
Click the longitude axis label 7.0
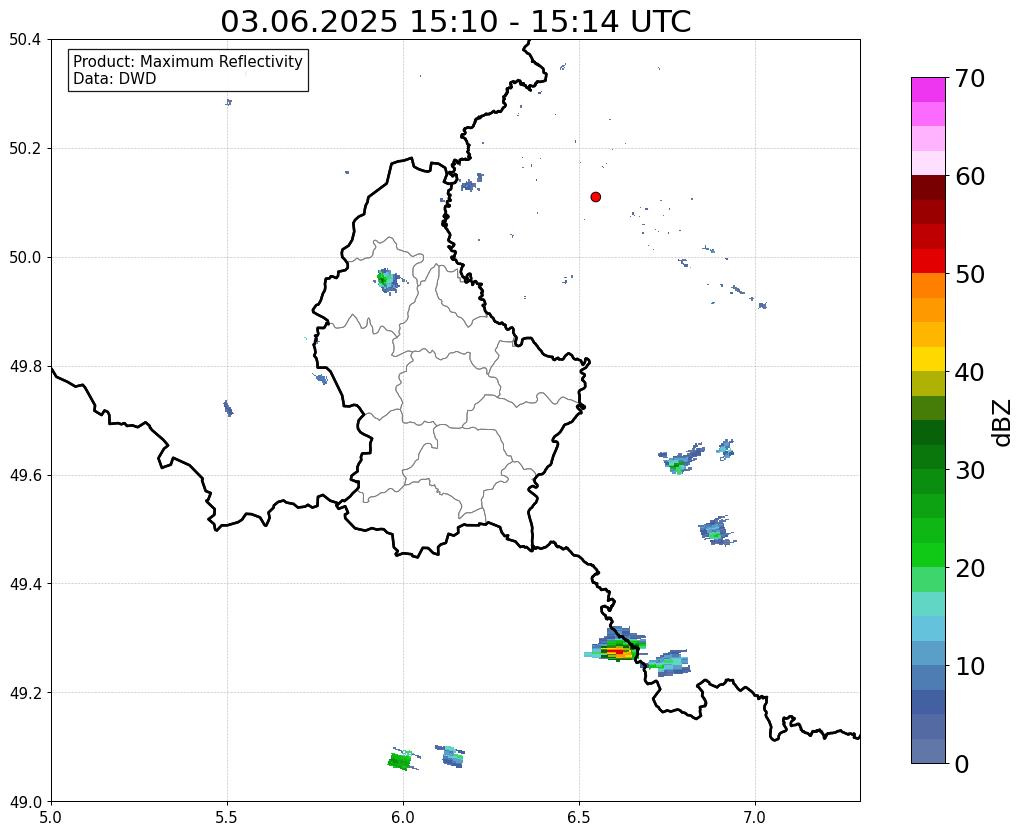click(x=756, y=817)
